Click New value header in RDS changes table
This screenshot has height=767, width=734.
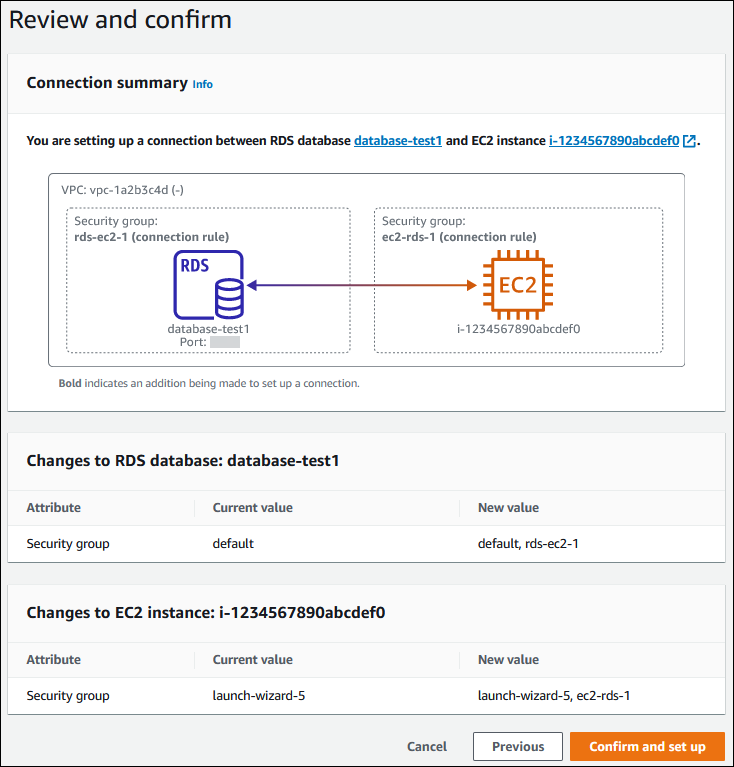508,508
